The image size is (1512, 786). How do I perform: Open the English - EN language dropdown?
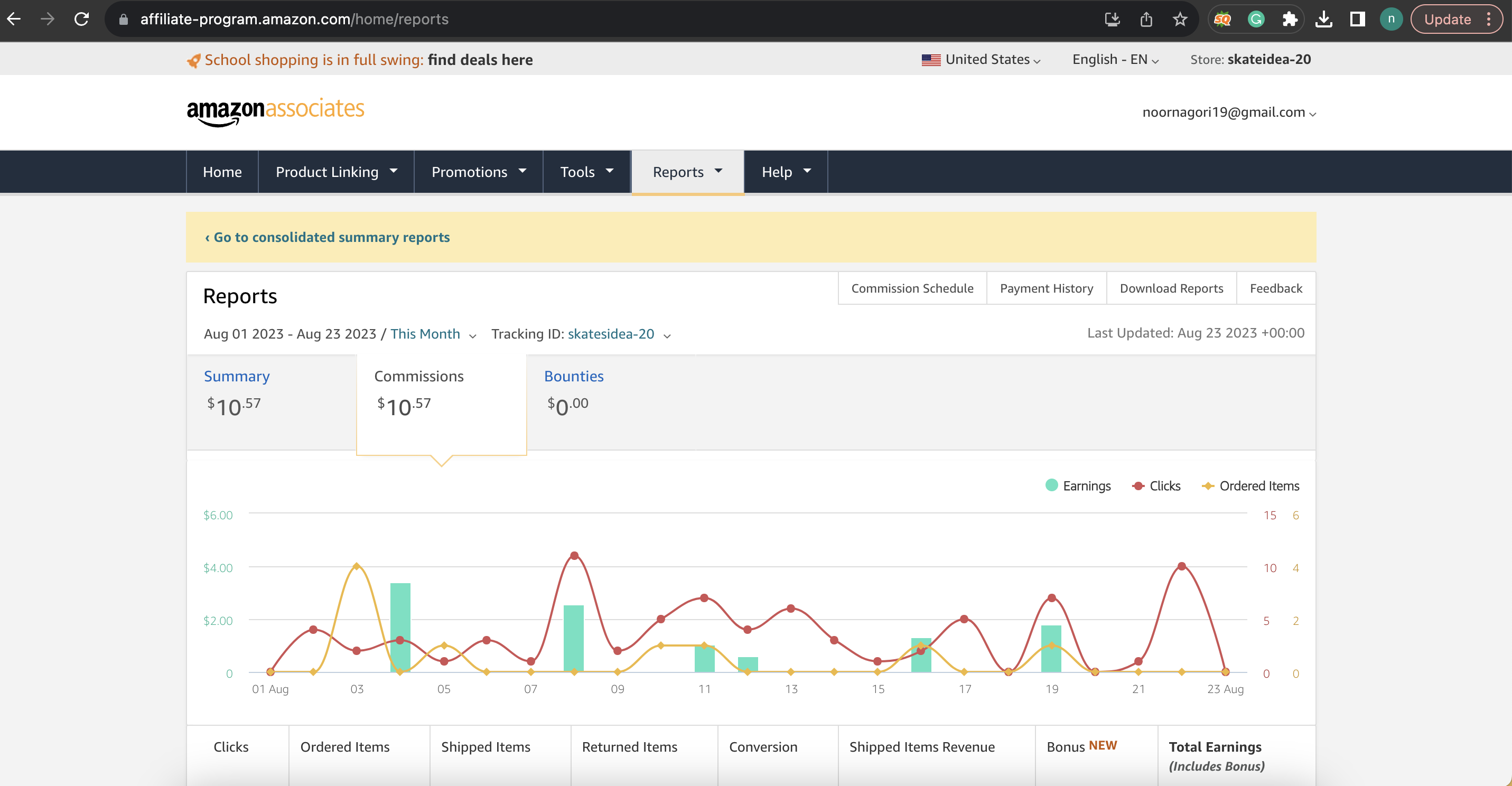point(1115,60)
